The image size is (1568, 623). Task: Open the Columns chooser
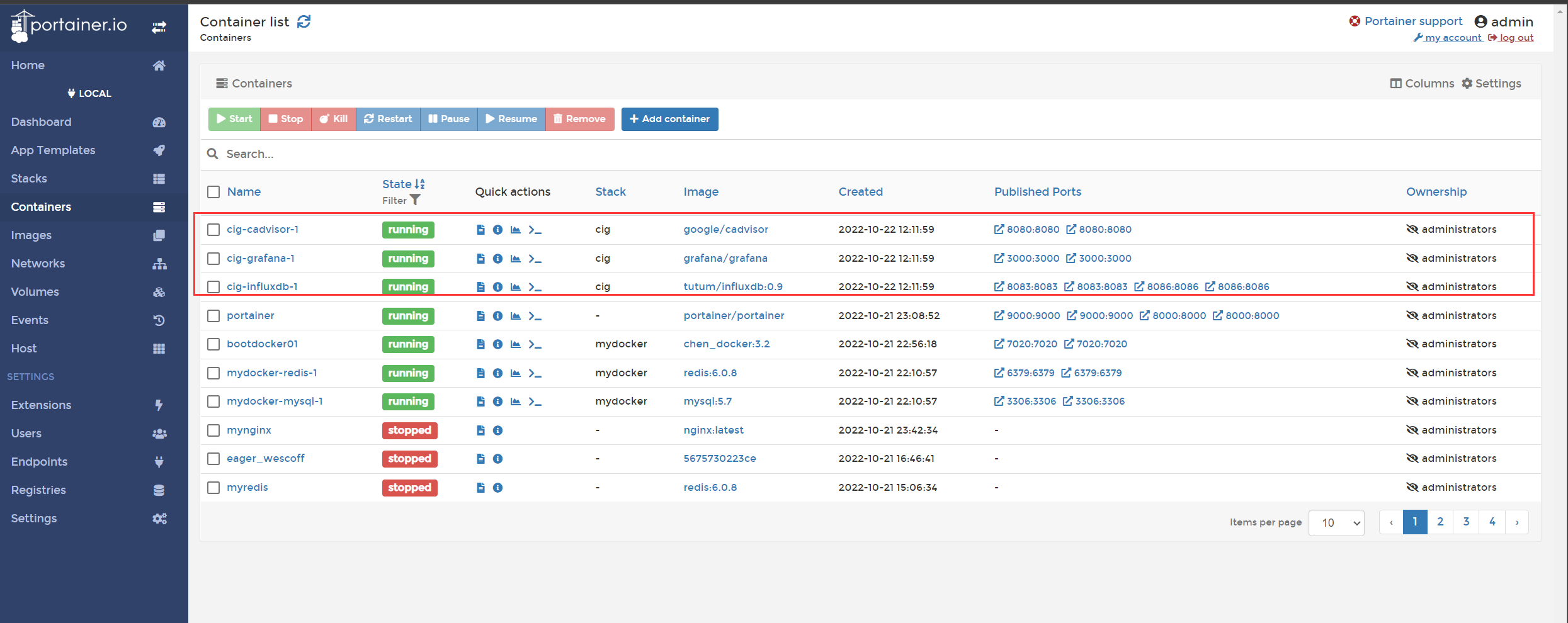[x=1422, y=84]
